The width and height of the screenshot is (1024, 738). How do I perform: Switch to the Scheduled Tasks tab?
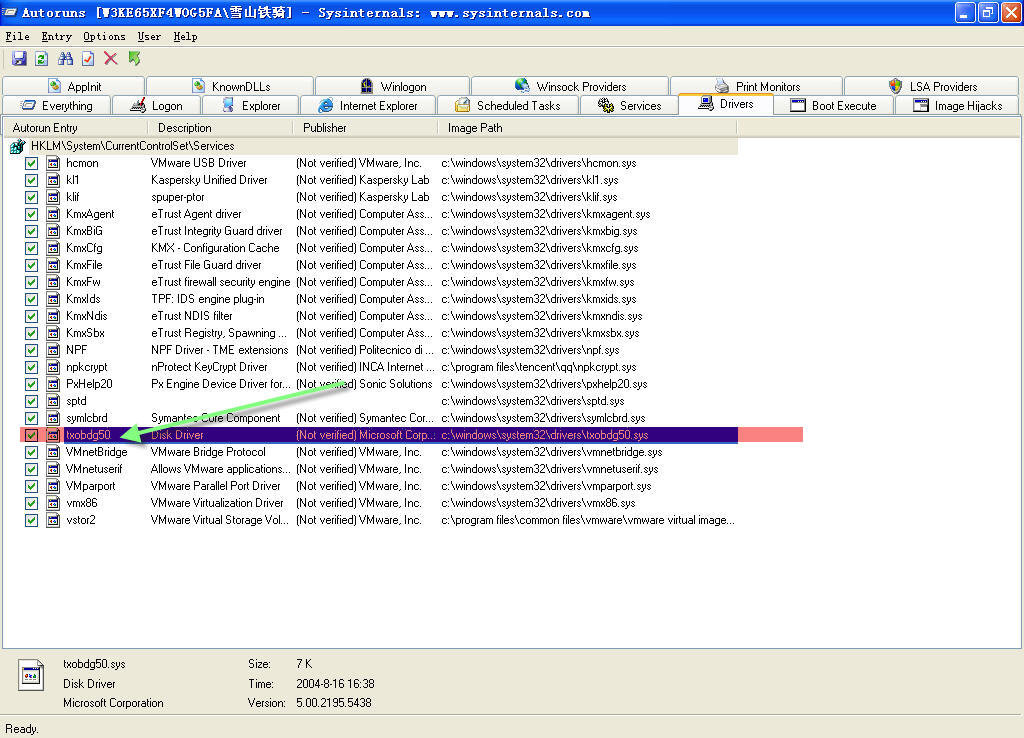click(507, 106)
